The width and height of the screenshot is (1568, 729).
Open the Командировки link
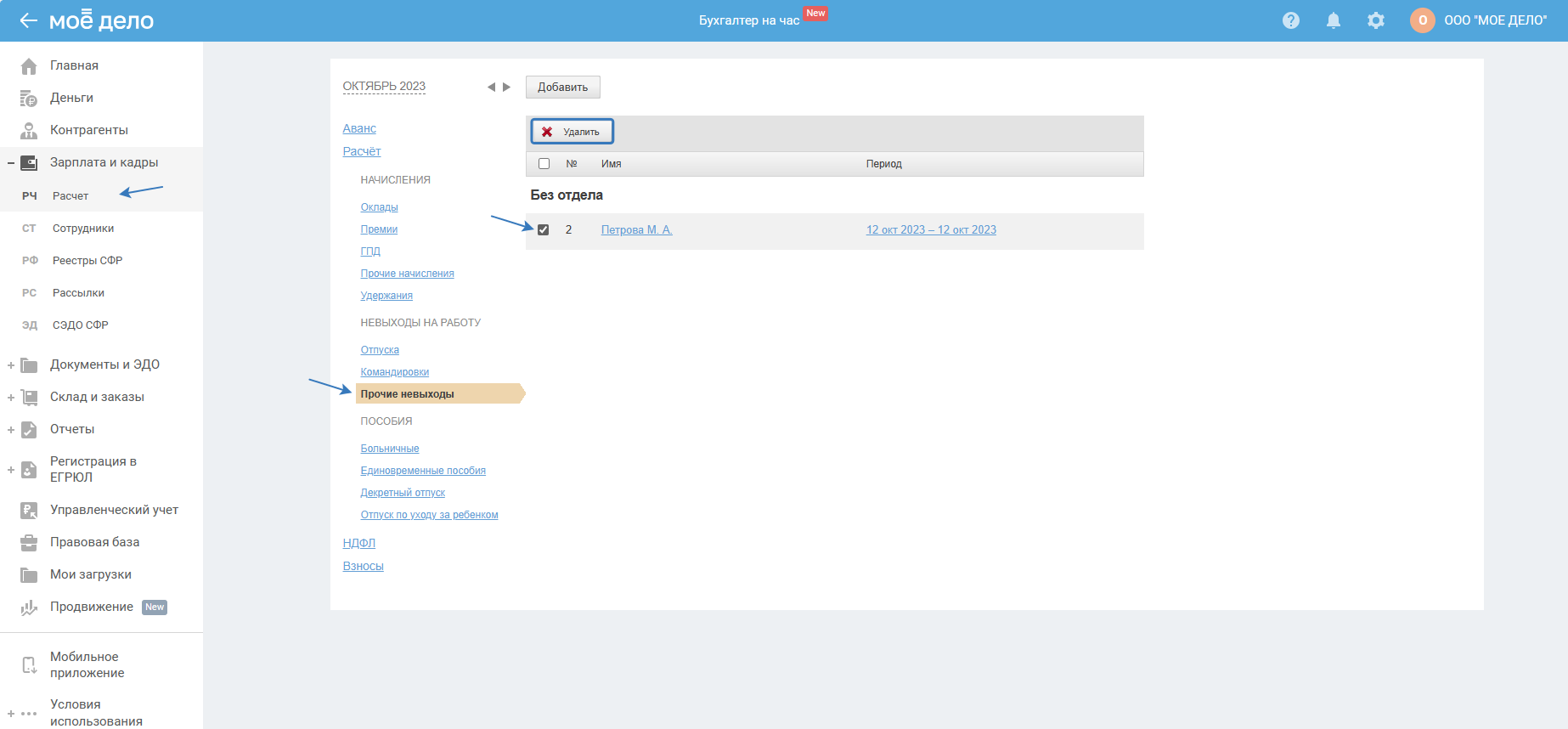pyautogui.click(x=394, y=372)
